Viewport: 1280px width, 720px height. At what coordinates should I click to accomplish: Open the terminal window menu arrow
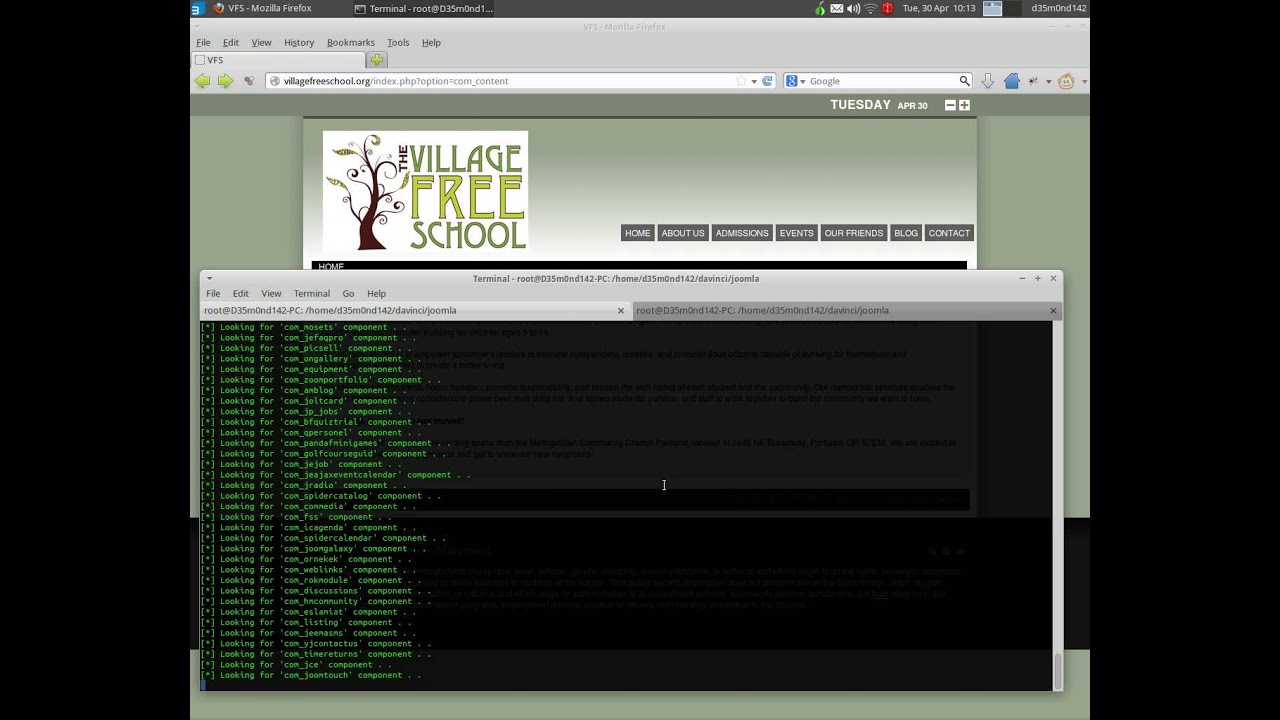(209, 278)
